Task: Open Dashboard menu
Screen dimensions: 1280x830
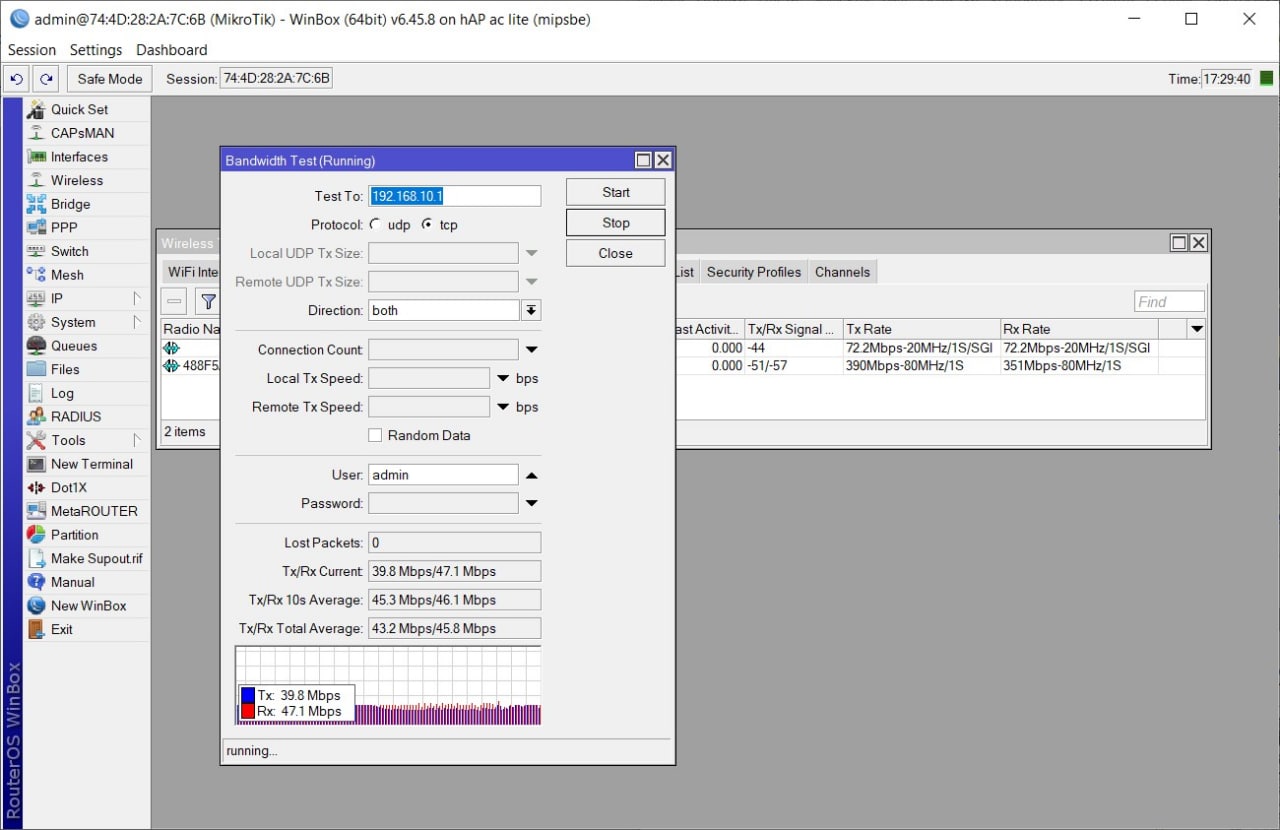Action: click(x=172, y=50)
